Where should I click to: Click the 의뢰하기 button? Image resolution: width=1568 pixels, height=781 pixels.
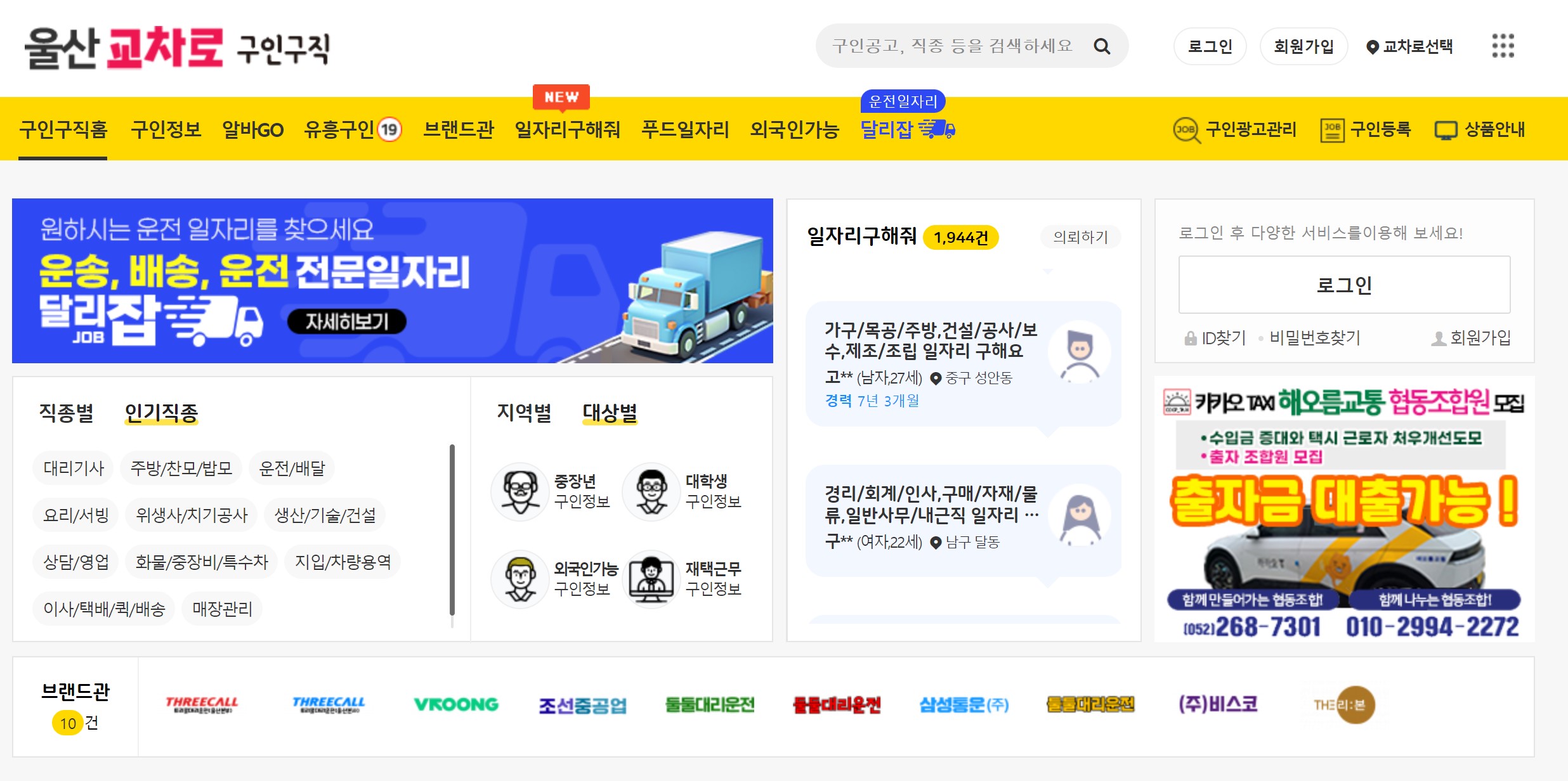coord(1080,237)
